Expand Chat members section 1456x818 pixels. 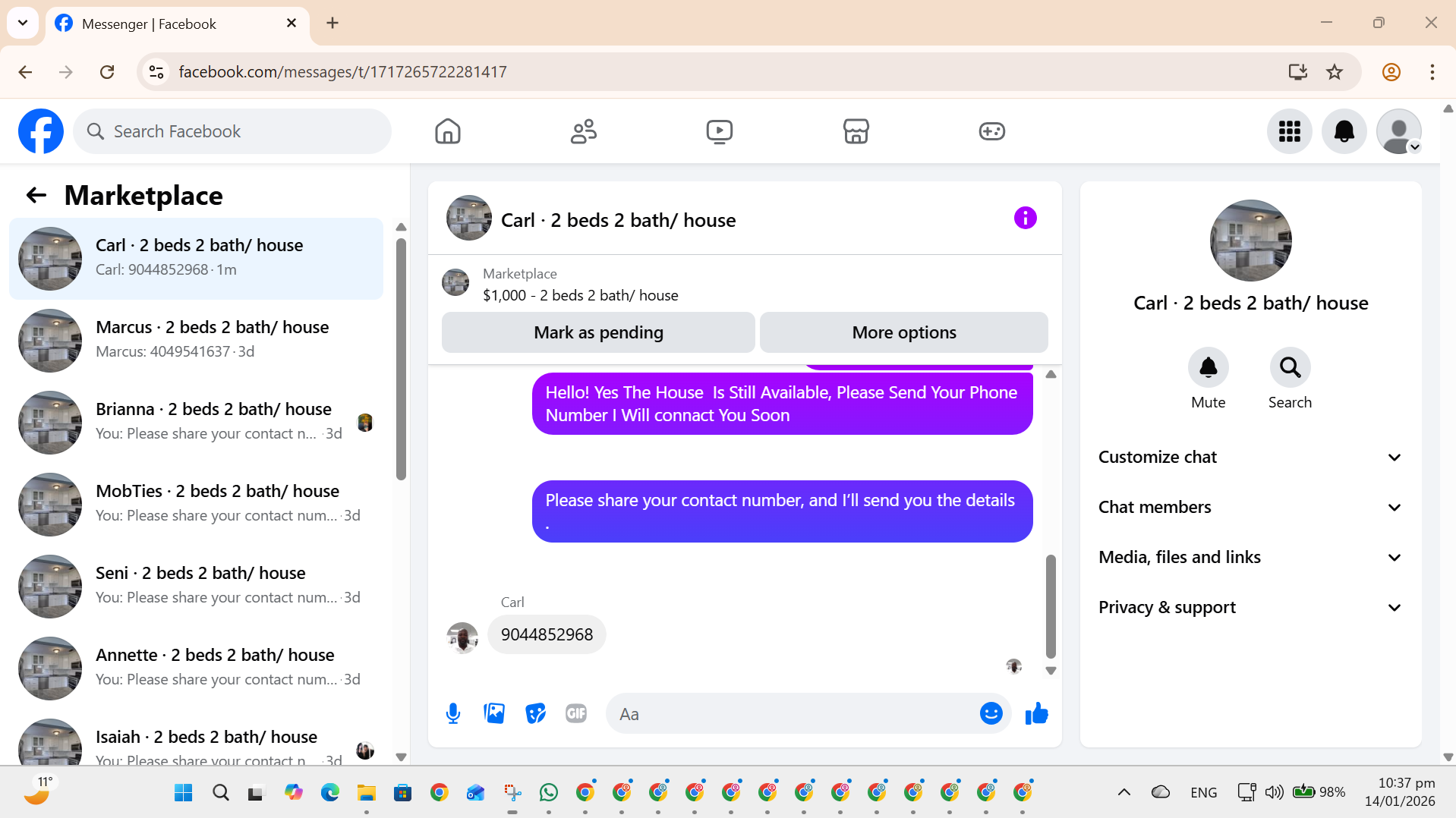tap(1250, 507)
